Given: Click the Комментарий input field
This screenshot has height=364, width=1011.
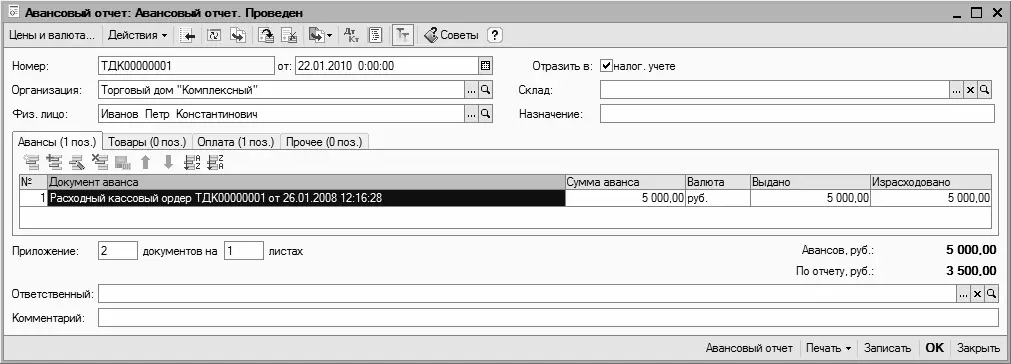Looking at the screenshot, I should (x=547, y=318).
